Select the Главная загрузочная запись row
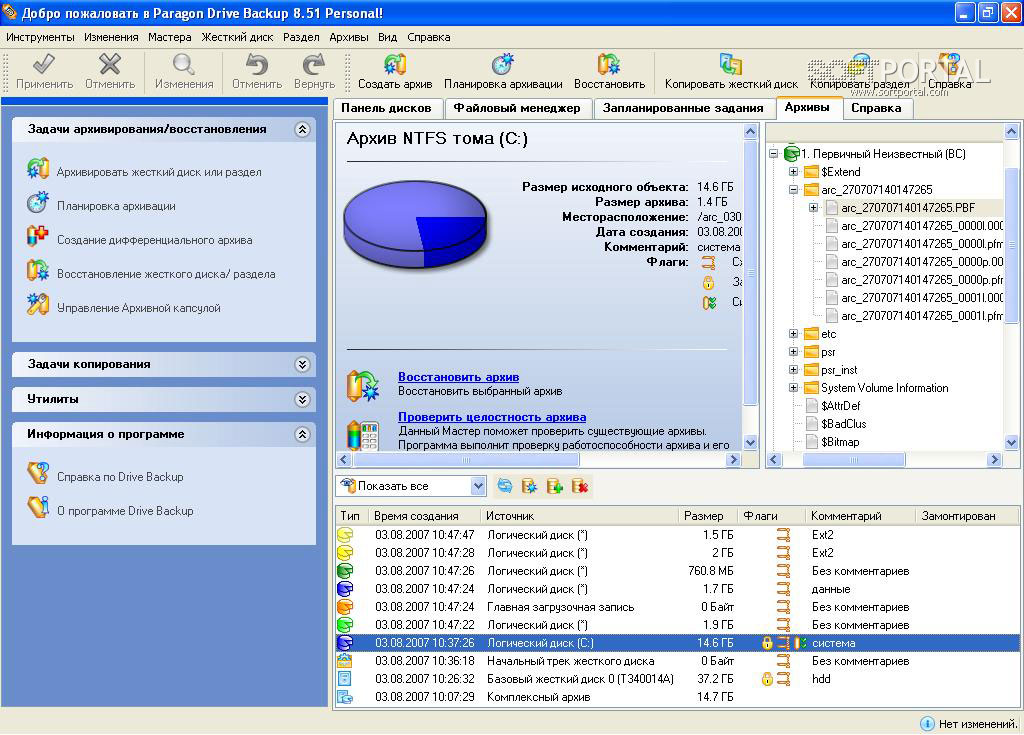This screenshot has width=1024, height=735. (x=677, y=607)
